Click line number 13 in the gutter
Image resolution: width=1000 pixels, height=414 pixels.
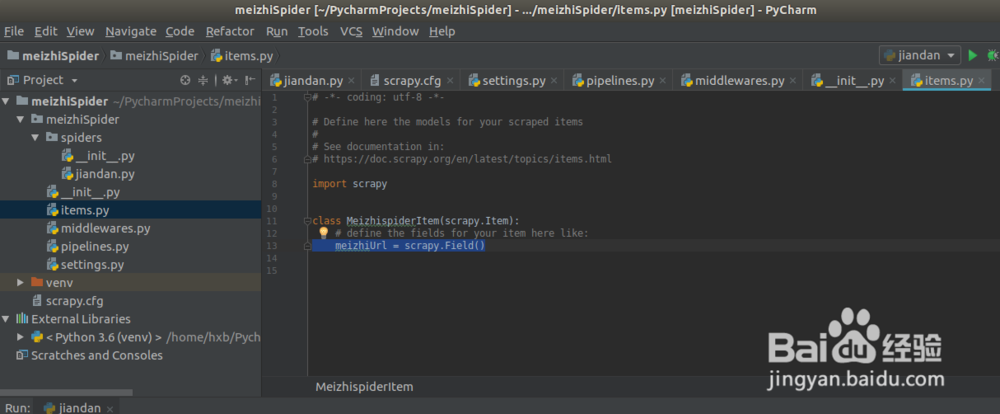pos(272,246)
